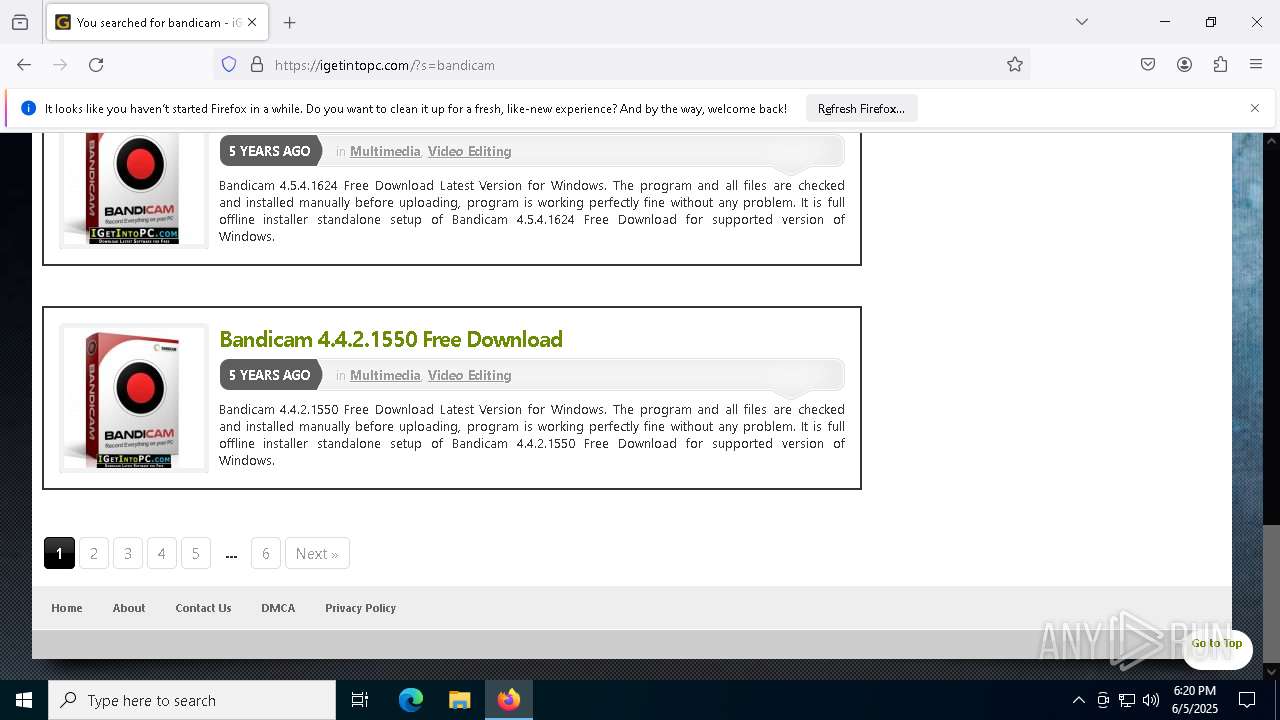
Task: Go back one page
Action: (x=24, y=65)
